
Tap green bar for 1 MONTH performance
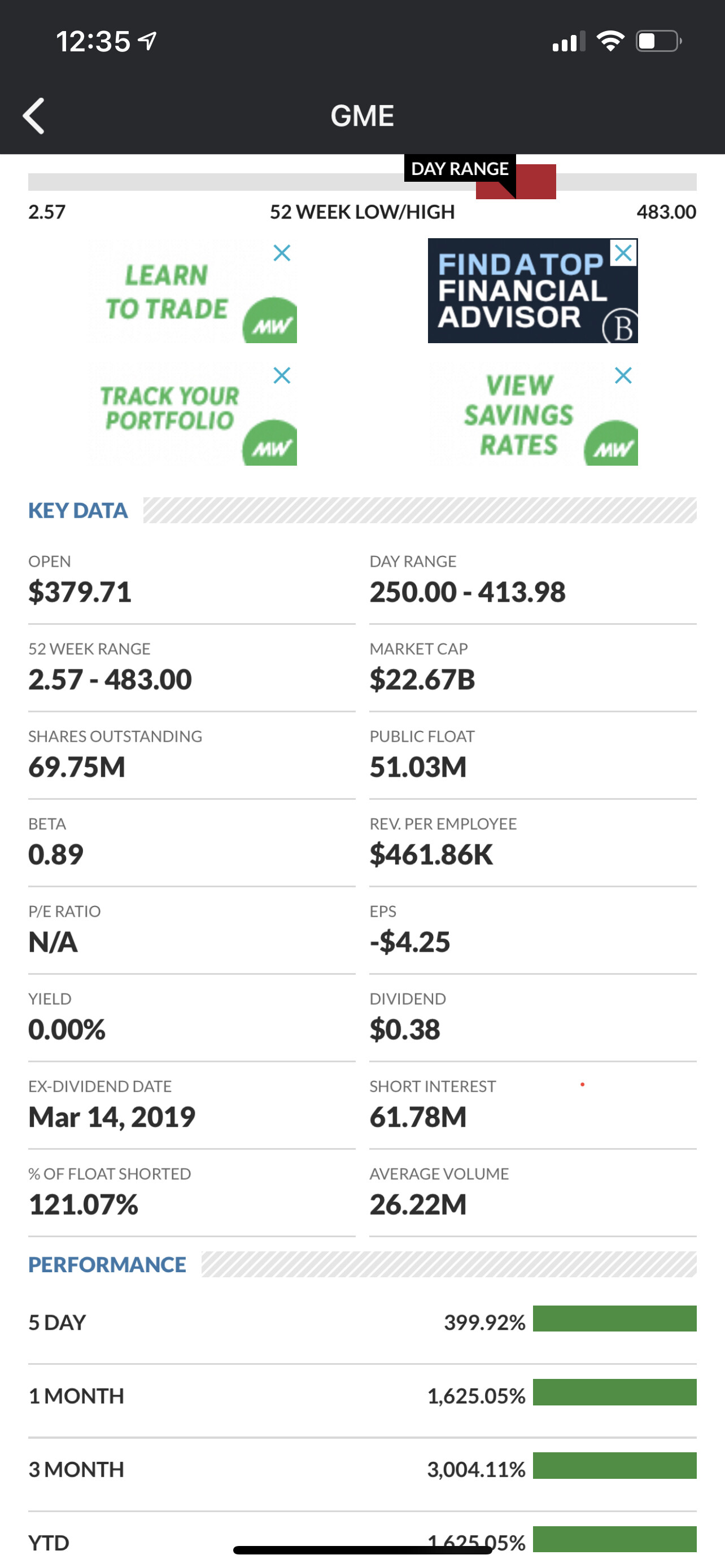tap(615, 1392)
